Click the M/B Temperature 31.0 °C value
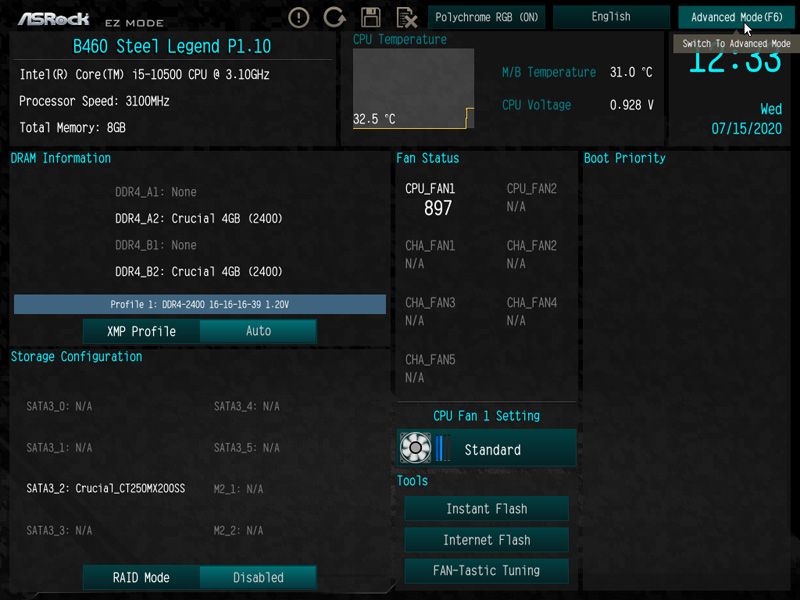This screenshot has height=600, width=800. point(631,72)
